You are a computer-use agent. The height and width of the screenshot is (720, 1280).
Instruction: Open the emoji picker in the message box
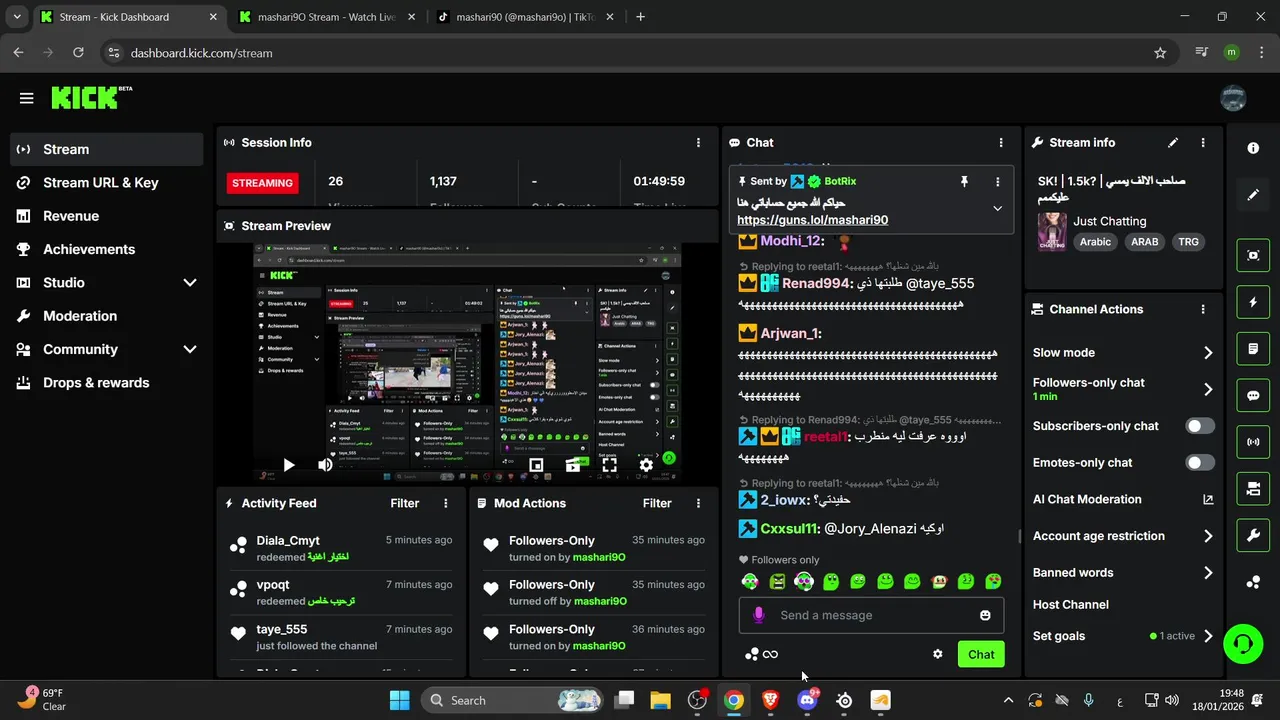[x=985, y=615]
